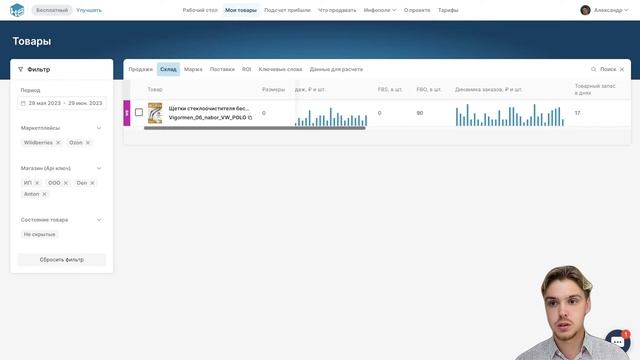Switch to the ROI tab
The height and width of the screenshot is (360, 640).
tap(247, 69)
